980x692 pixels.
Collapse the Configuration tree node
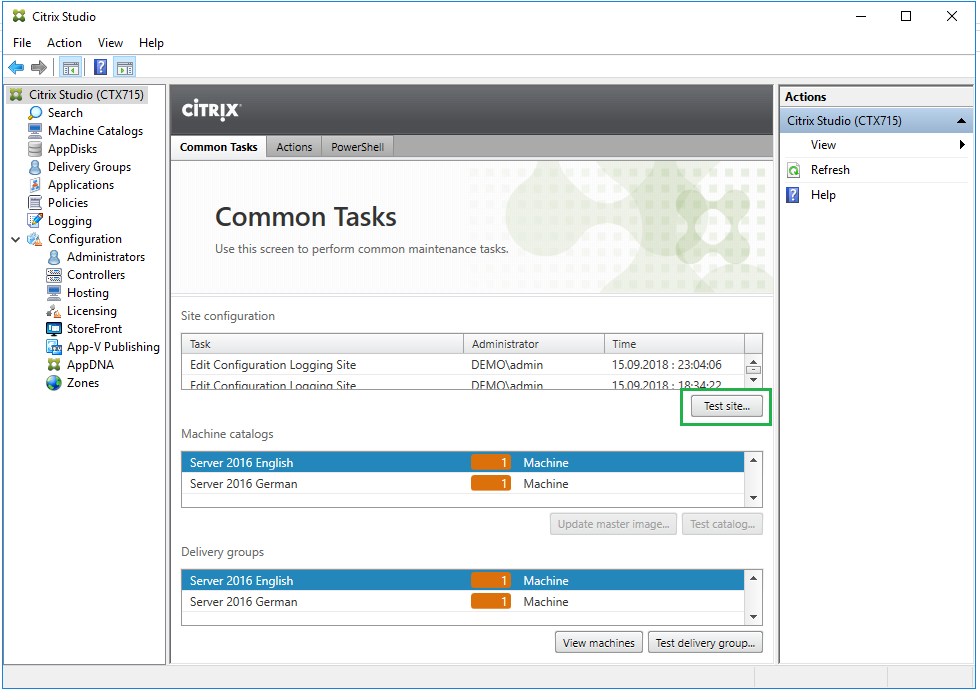coord(15,240)
